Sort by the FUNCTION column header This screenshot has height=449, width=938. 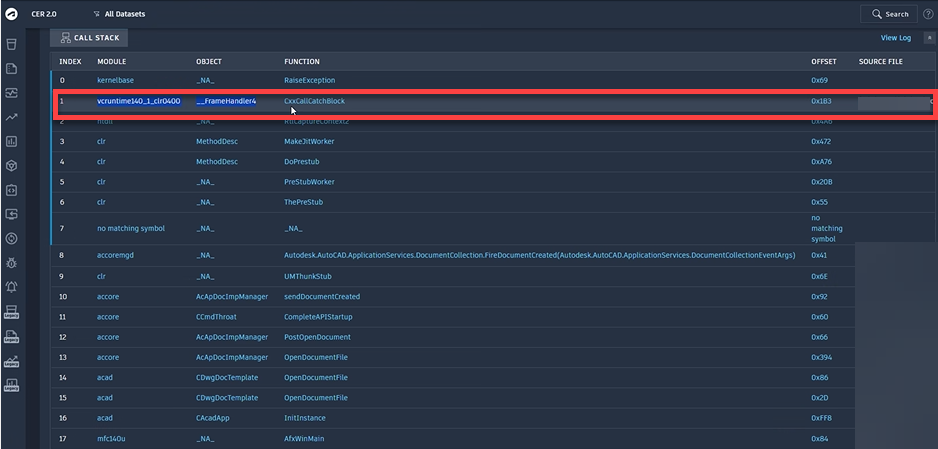click(x=302, y=62)
